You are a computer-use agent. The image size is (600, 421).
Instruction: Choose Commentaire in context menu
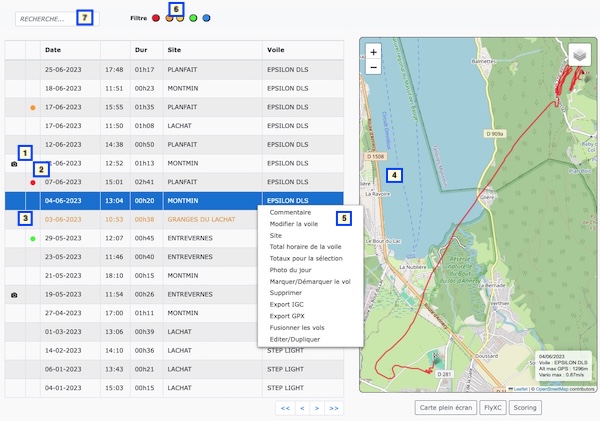(x=290, y=212)
